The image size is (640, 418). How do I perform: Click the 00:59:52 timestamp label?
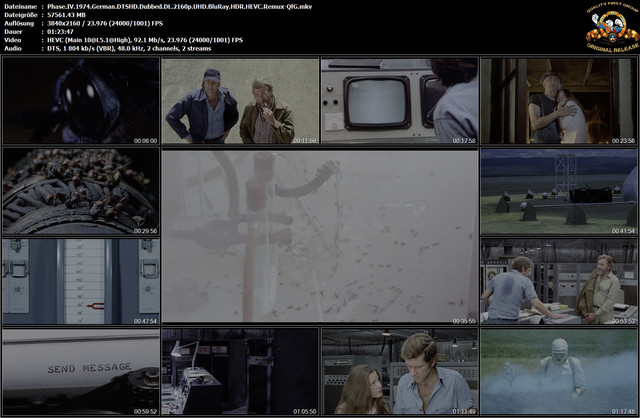coord(145,411)
